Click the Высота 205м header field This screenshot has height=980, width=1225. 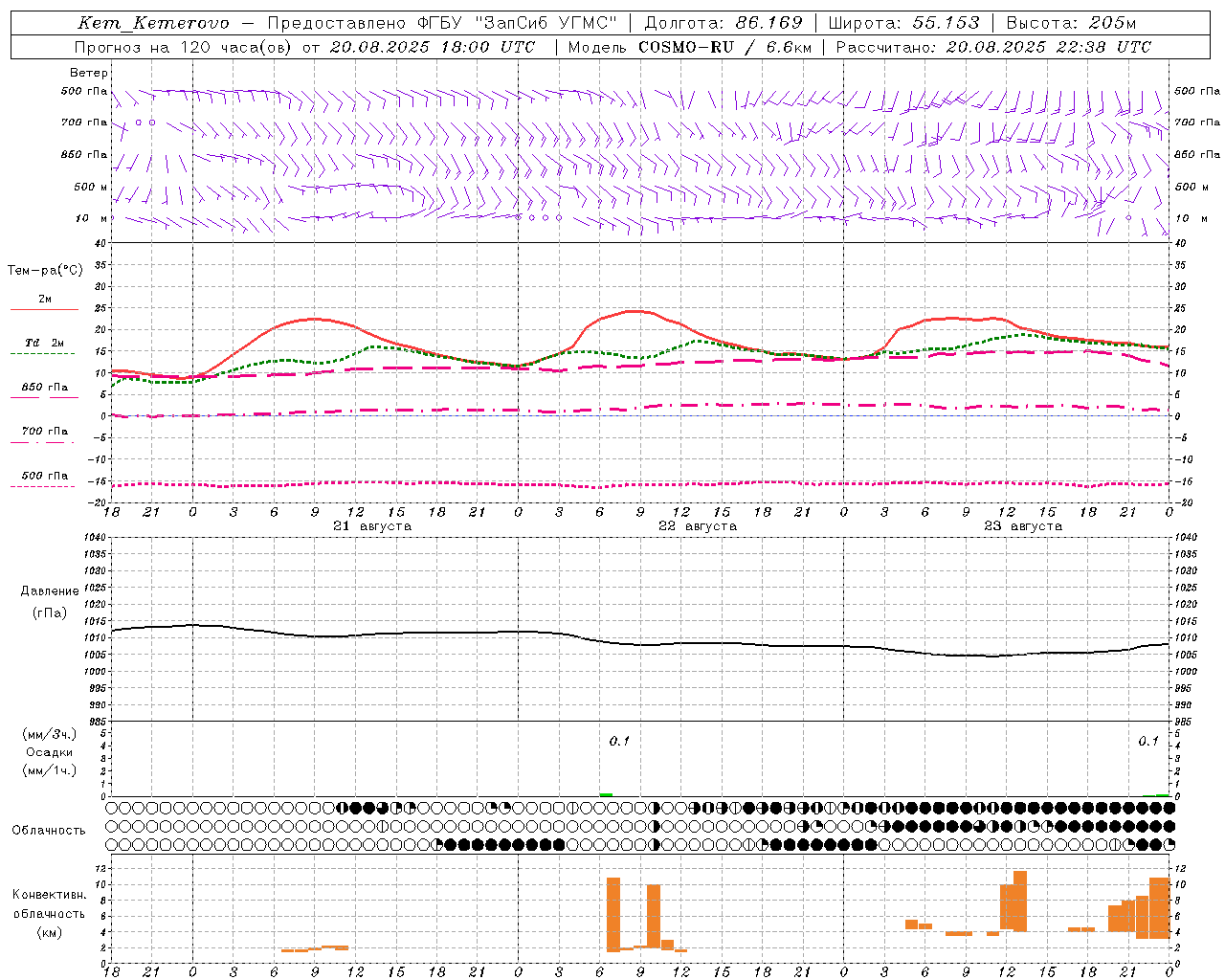click(x=1071, y=23)
